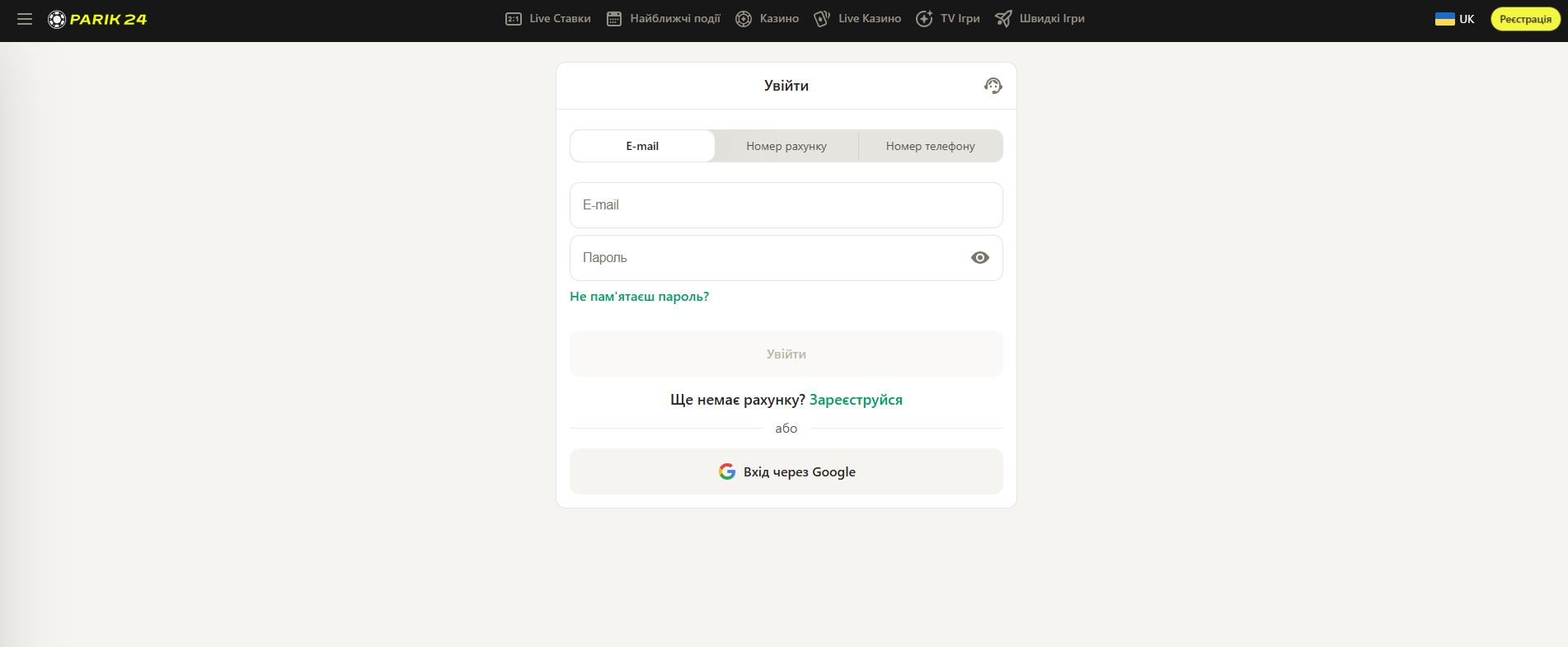Toggle password visibility with the eye icon
The height and width of the screenshot is (647, 1568).
tap(979, 258)
